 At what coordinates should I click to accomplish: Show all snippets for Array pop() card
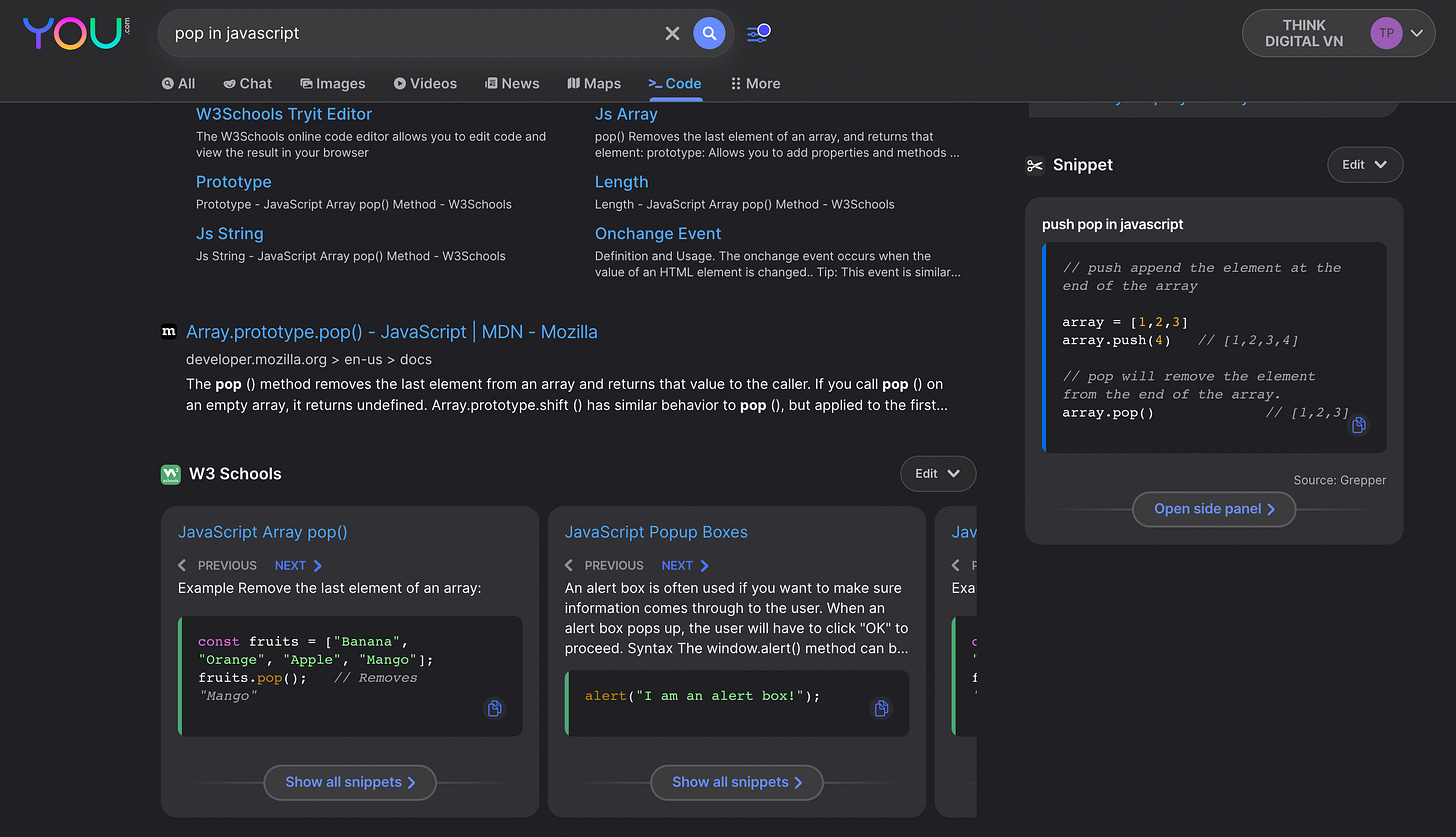350,783
